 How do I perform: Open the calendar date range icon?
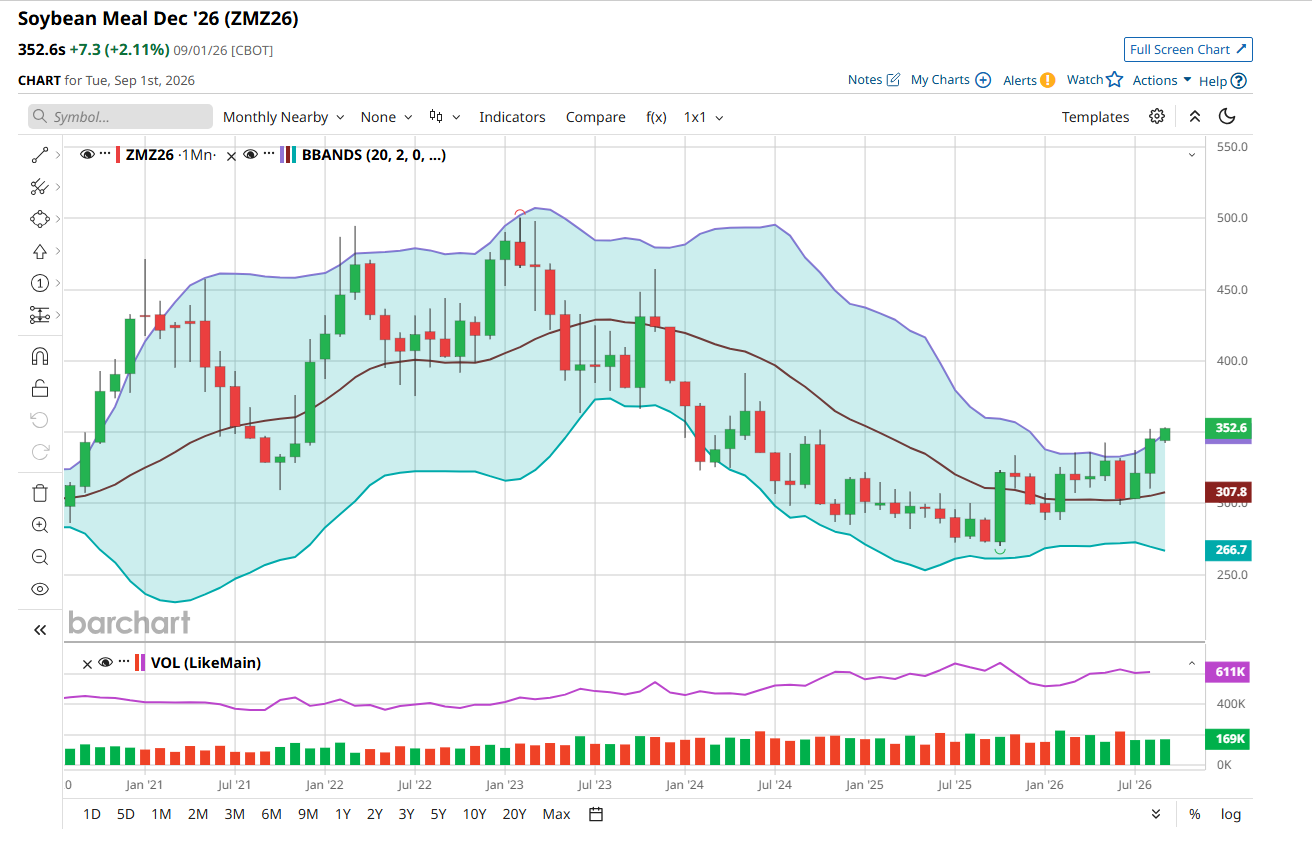coord(596,814)
